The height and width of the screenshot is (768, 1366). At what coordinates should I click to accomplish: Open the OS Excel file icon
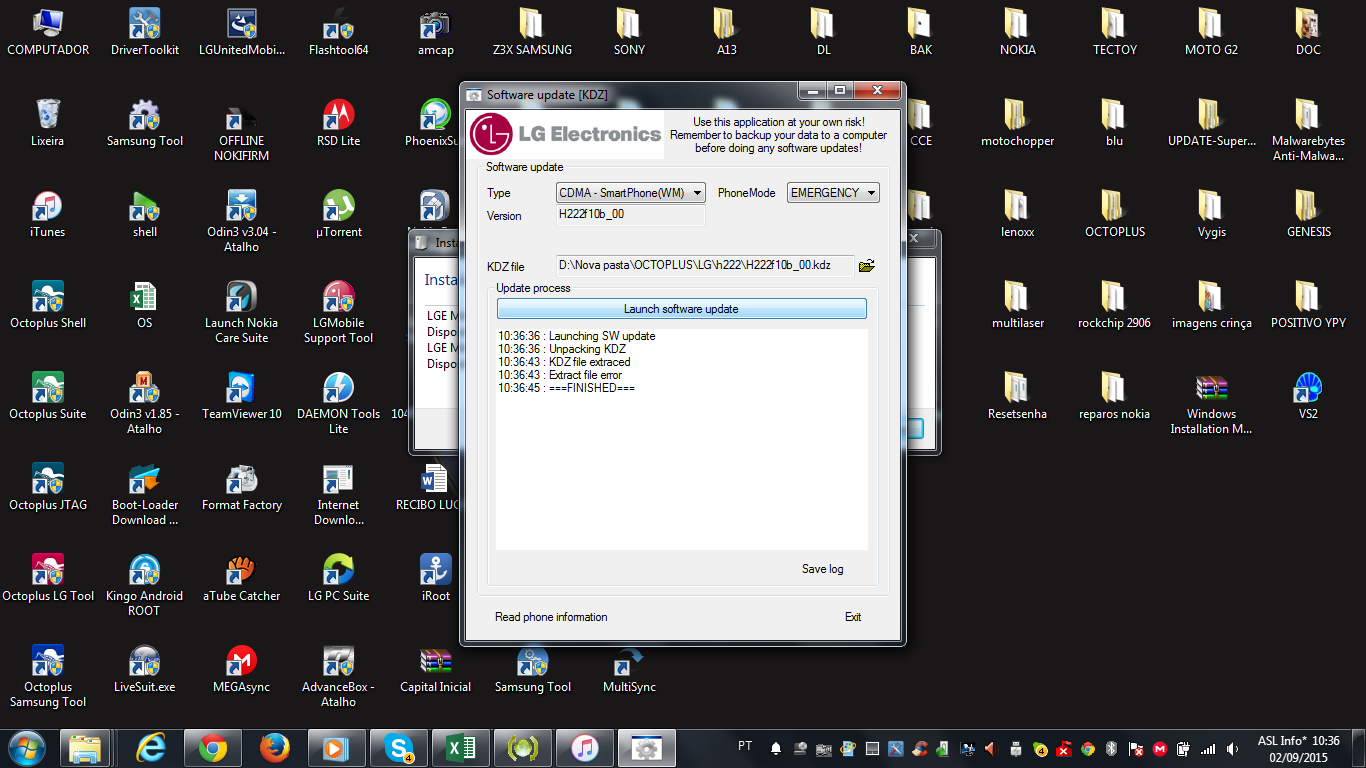pyautogui.click(x=144, y=305)
